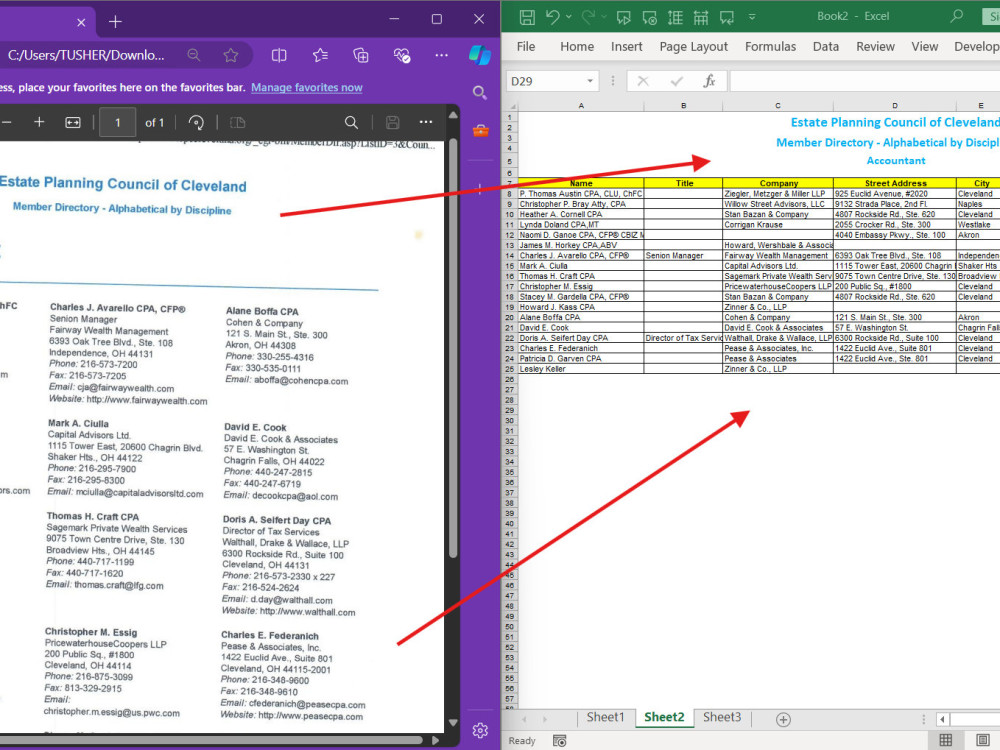1000x750 pixels.
Task: Select the yellow 'Street Address' header cell
Action: pos(895,183)
